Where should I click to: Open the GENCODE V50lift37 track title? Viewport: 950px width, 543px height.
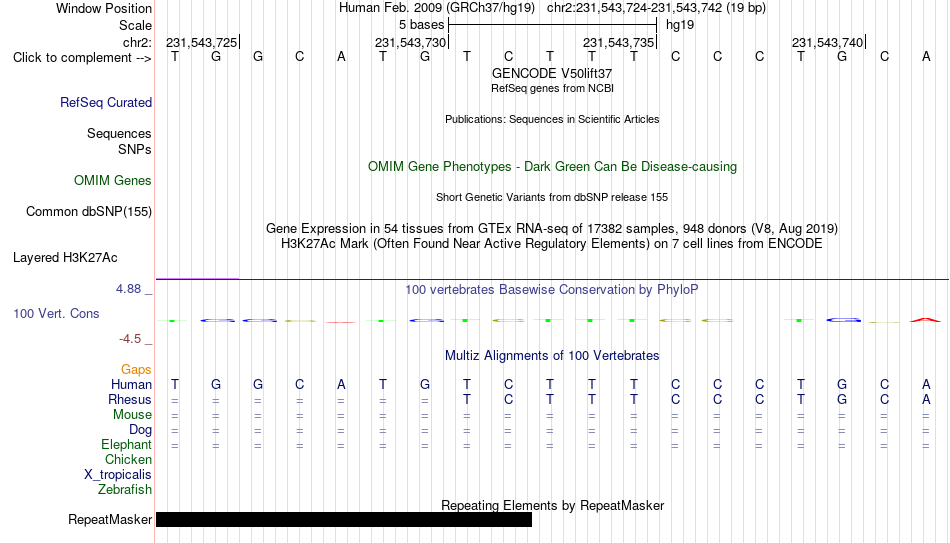coord(552,73)
